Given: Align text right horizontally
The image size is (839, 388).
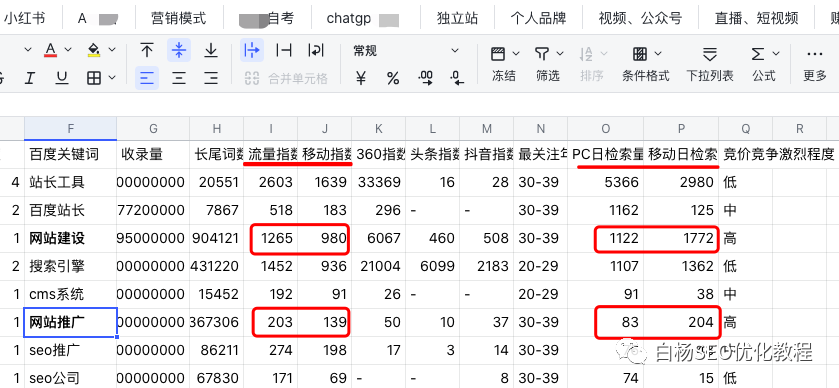Looking at the screenshot, I should tap(211, 78).
